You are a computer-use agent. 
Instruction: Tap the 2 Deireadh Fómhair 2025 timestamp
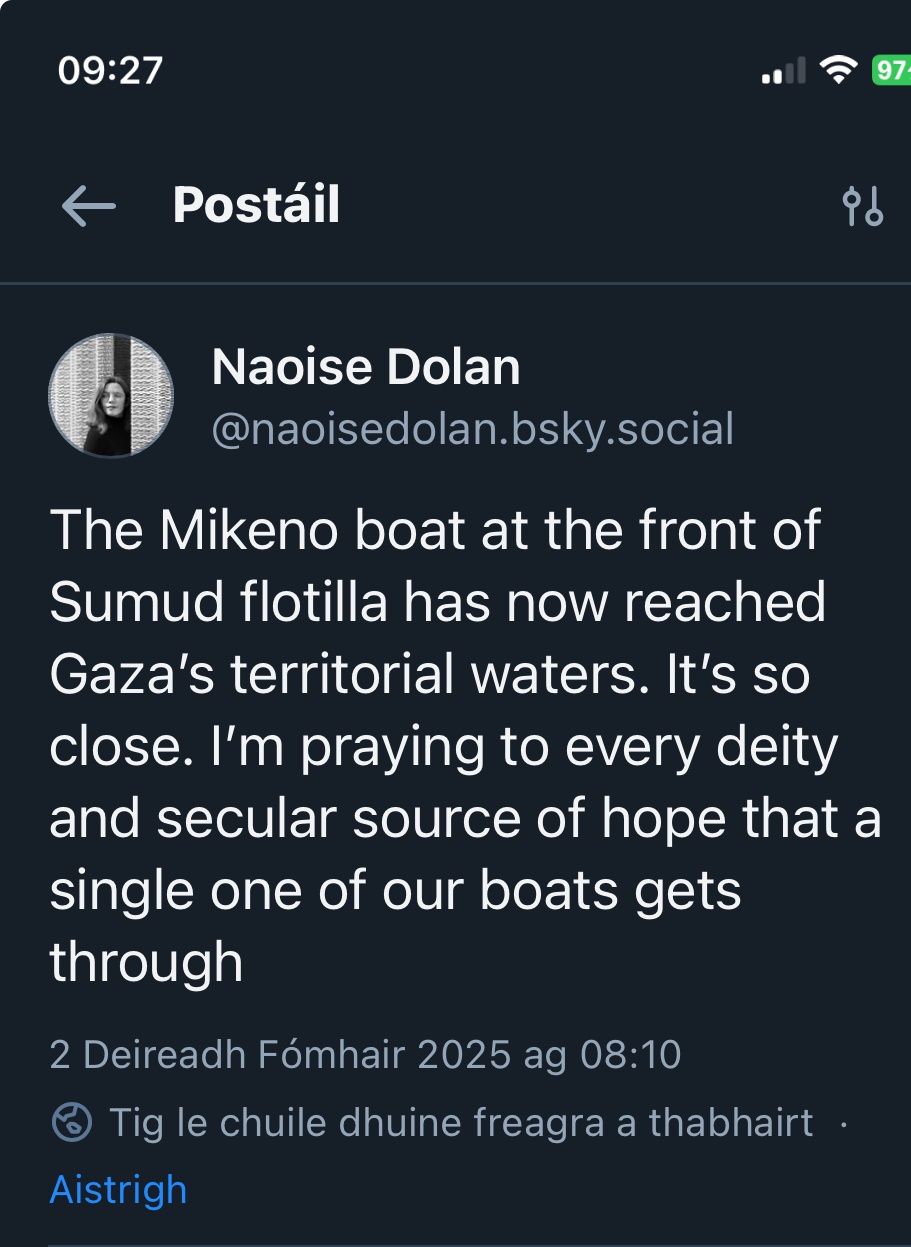tap(365, 1055)
